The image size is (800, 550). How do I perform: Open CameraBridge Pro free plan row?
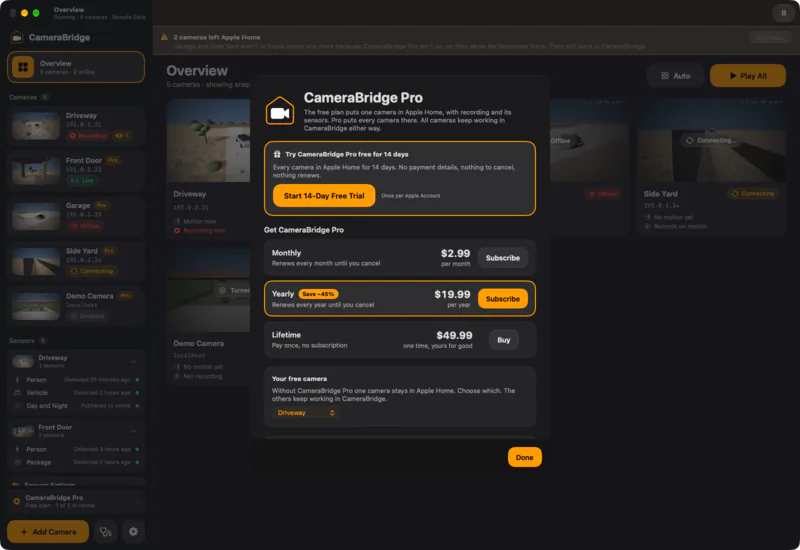76,501
